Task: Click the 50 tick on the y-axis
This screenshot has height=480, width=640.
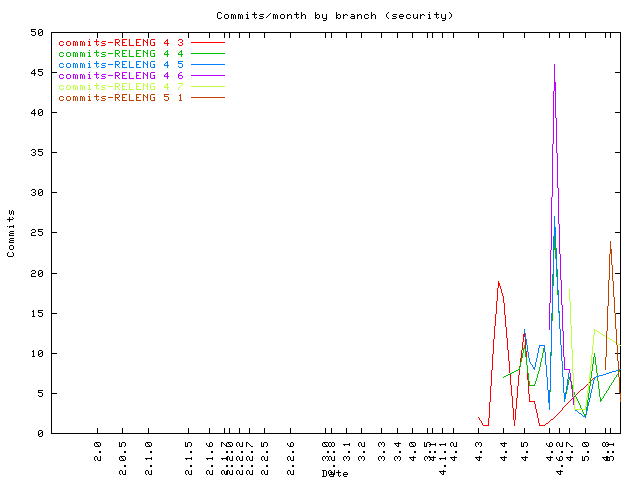Action: pos(36,33)
